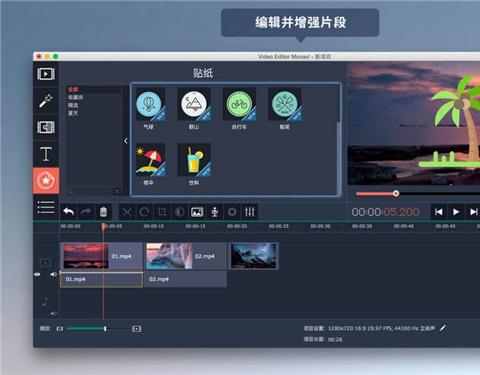Click the 00:26 project length value

pyautogui.click(x=335, y=339)
